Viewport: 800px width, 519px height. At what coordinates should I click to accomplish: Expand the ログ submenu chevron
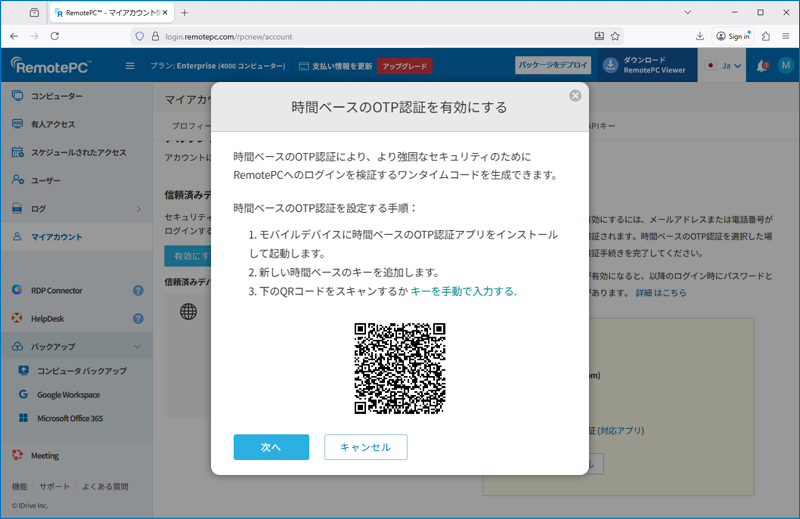pos(139,209)
